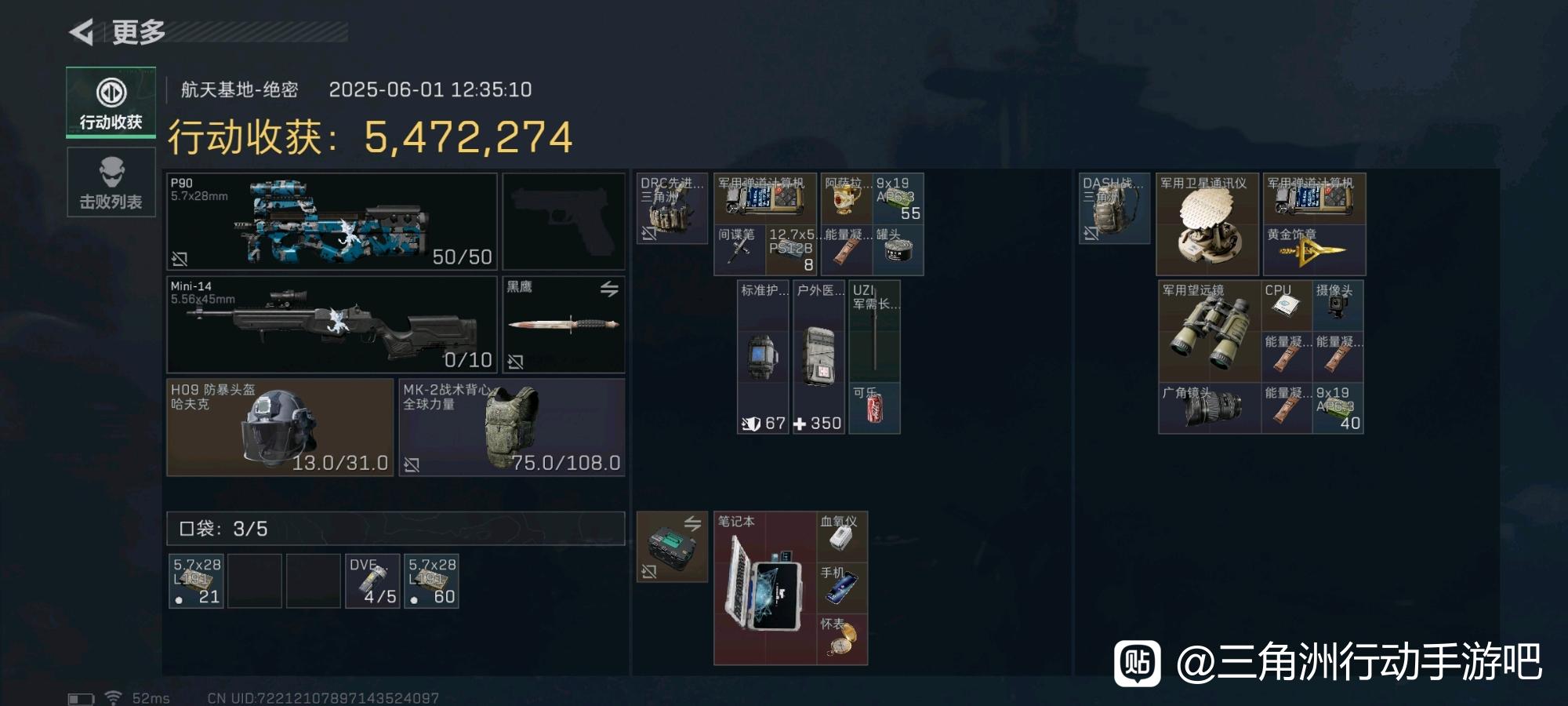
Task: Select the MK-2战术背心 armor vest
Action: point(512,427)
